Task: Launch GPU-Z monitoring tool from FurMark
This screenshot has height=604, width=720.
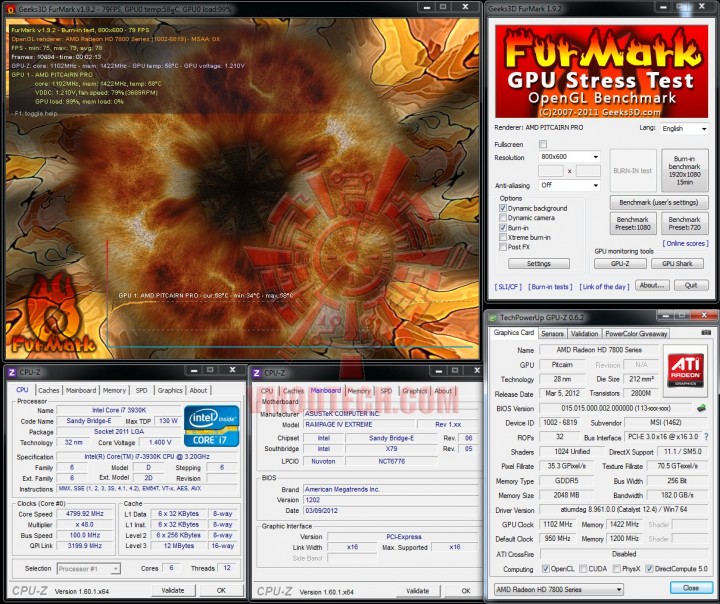Action: [620, 264]
